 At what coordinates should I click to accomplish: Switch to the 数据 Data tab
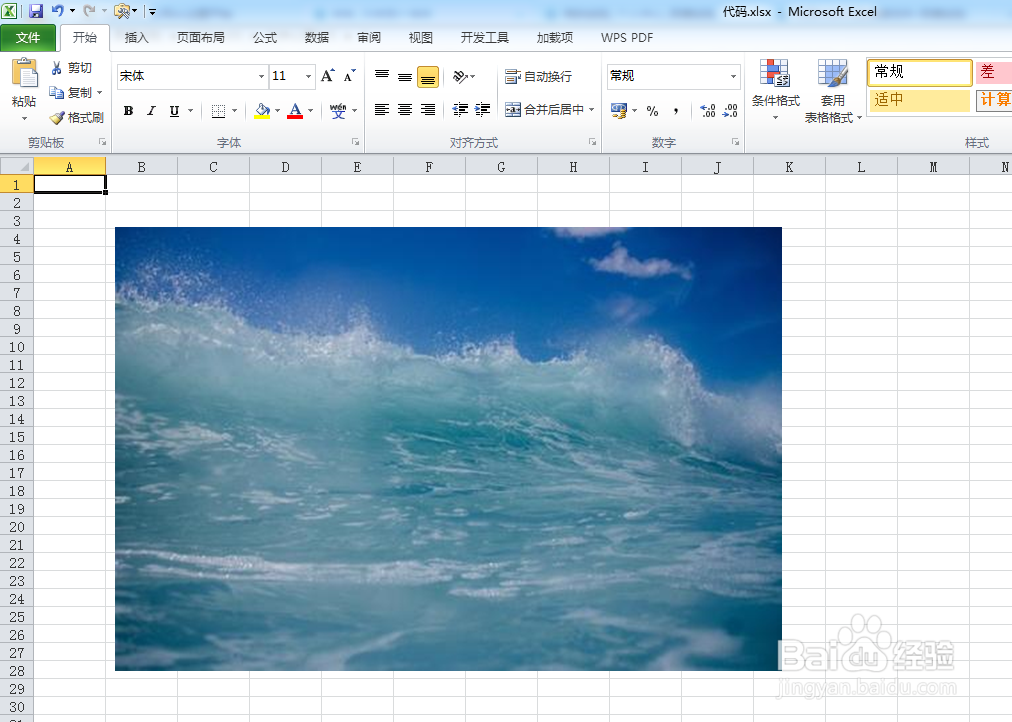(317, 37)
